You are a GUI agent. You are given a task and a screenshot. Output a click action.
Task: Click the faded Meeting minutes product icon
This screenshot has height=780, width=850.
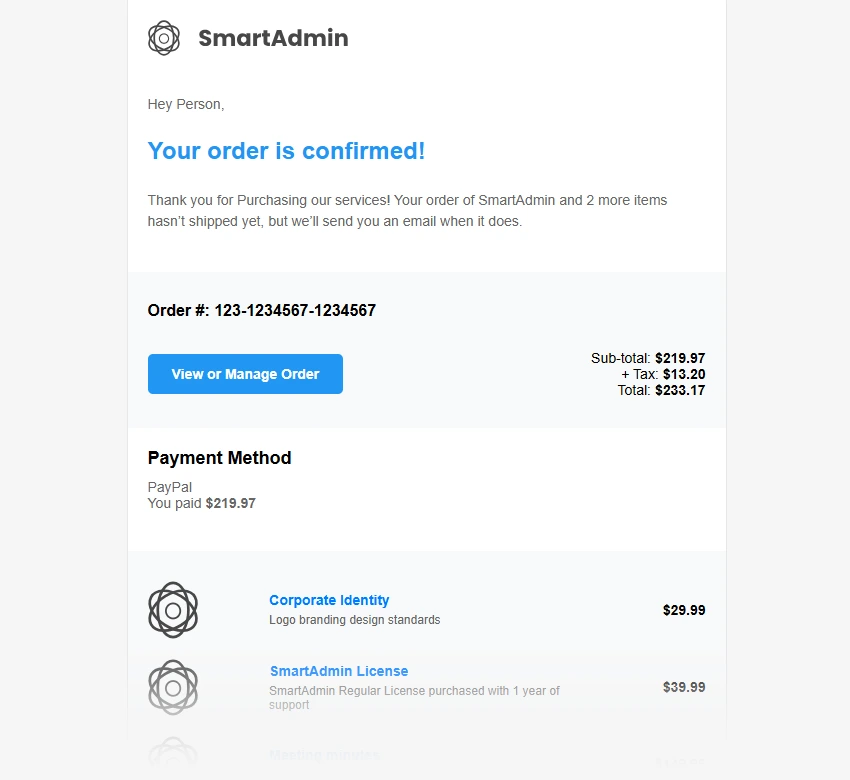pyautogui.click(x=173, y=754)
